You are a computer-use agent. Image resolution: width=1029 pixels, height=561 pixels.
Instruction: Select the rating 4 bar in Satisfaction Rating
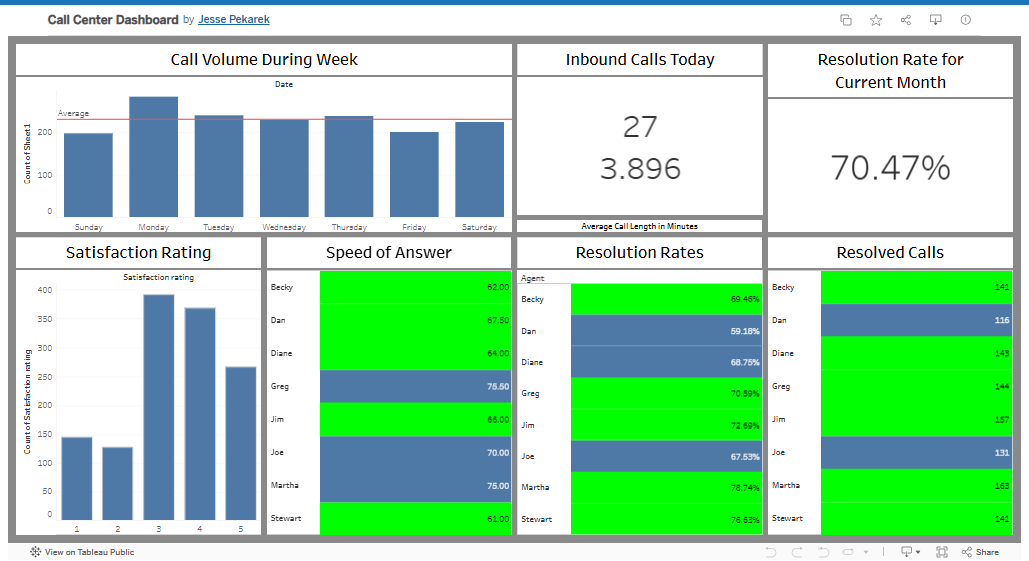(200, 413)
